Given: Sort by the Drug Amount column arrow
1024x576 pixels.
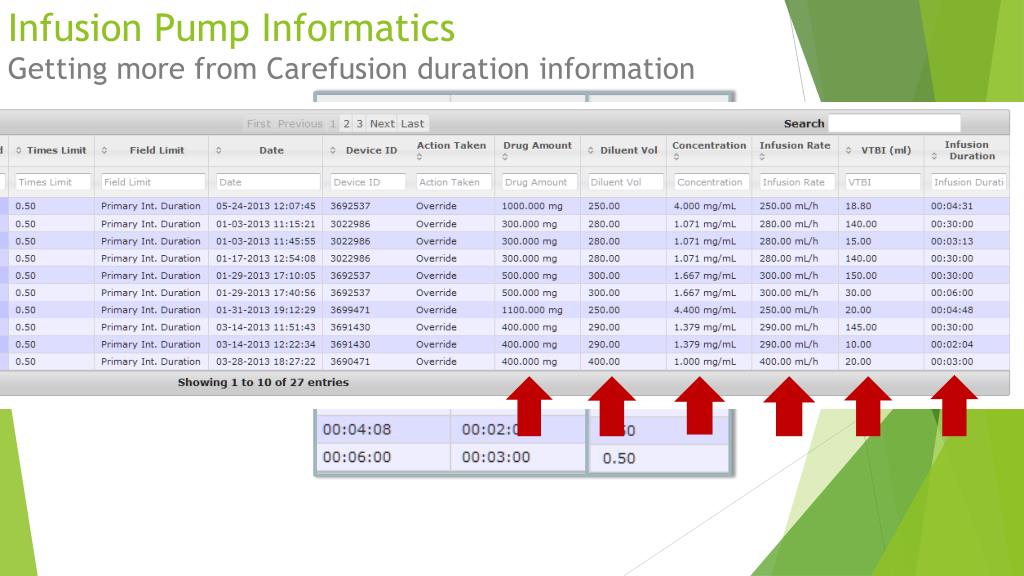Looking at the screenshot, I should pyautogui.click(x=505, y=157).
